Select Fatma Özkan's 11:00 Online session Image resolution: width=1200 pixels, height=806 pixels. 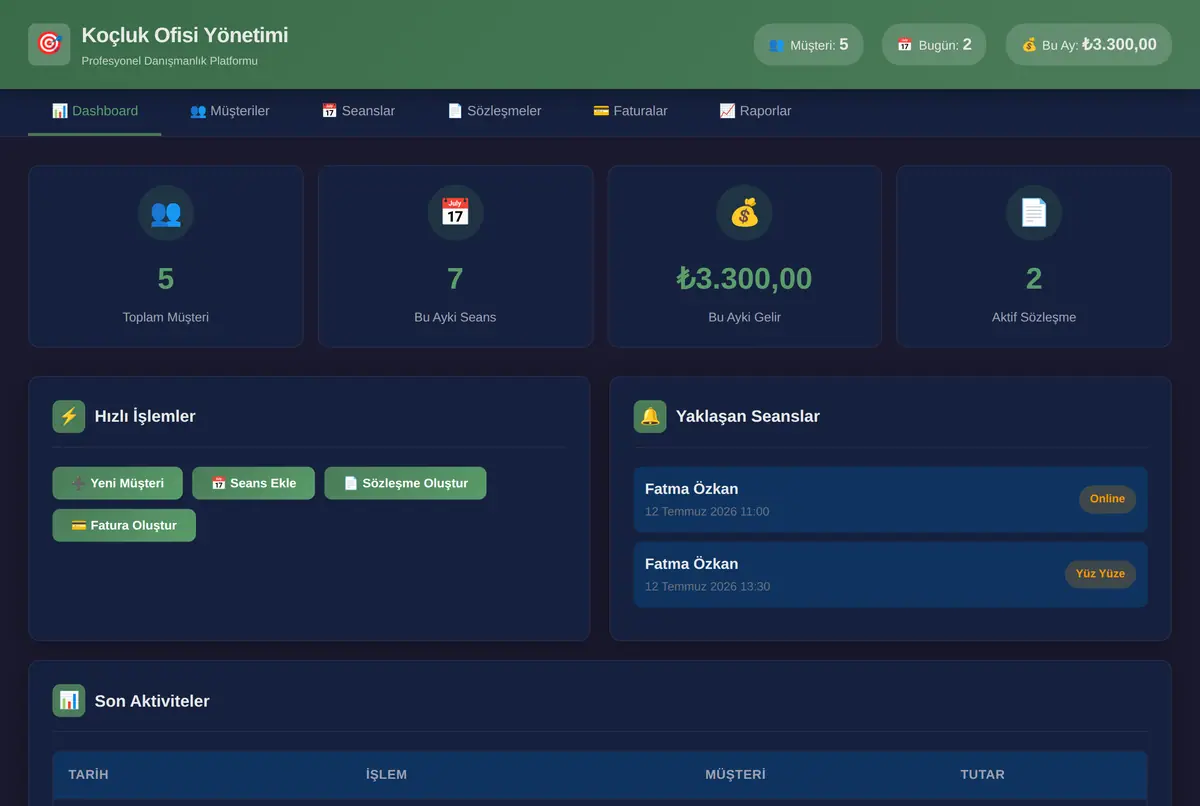(890, 499)
